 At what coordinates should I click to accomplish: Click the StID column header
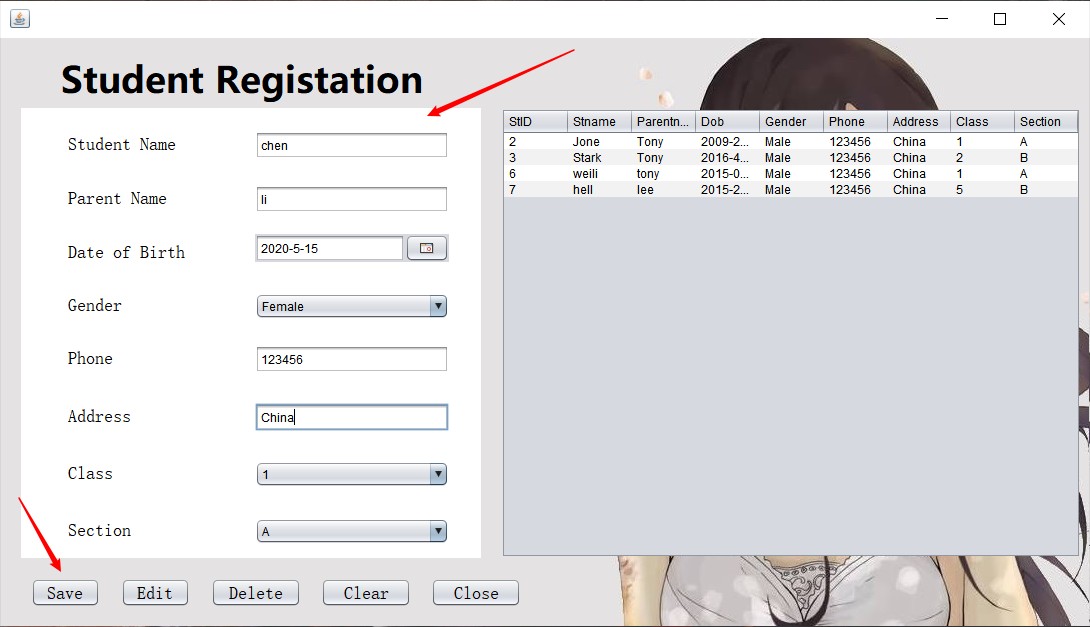click(533, 121)
